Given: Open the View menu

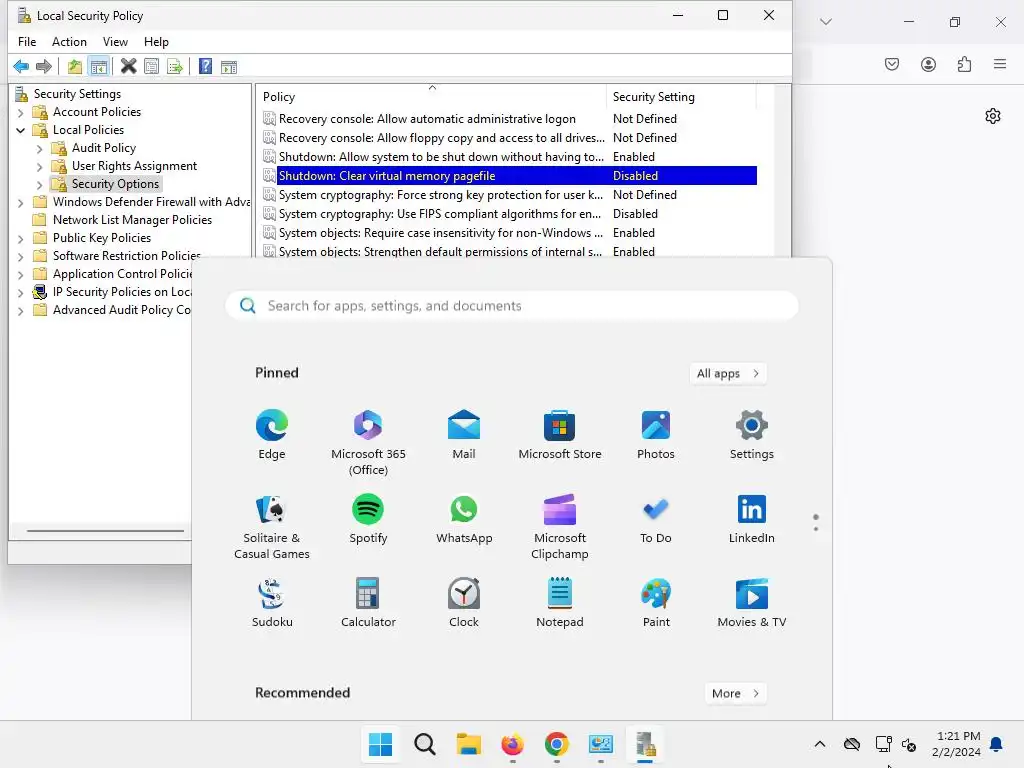Looking at the screenshot, I should [115, 42].
